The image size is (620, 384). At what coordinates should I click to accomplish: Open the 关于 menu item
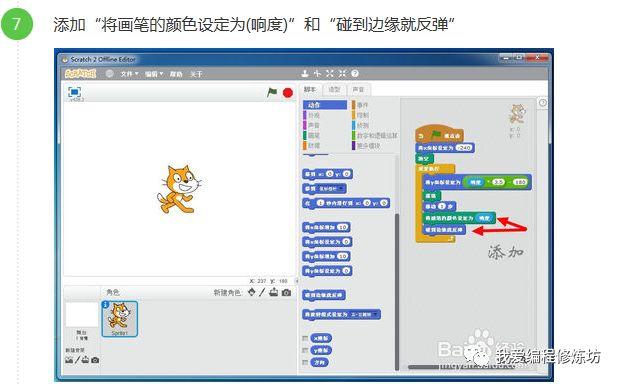[x=196, y=74]
